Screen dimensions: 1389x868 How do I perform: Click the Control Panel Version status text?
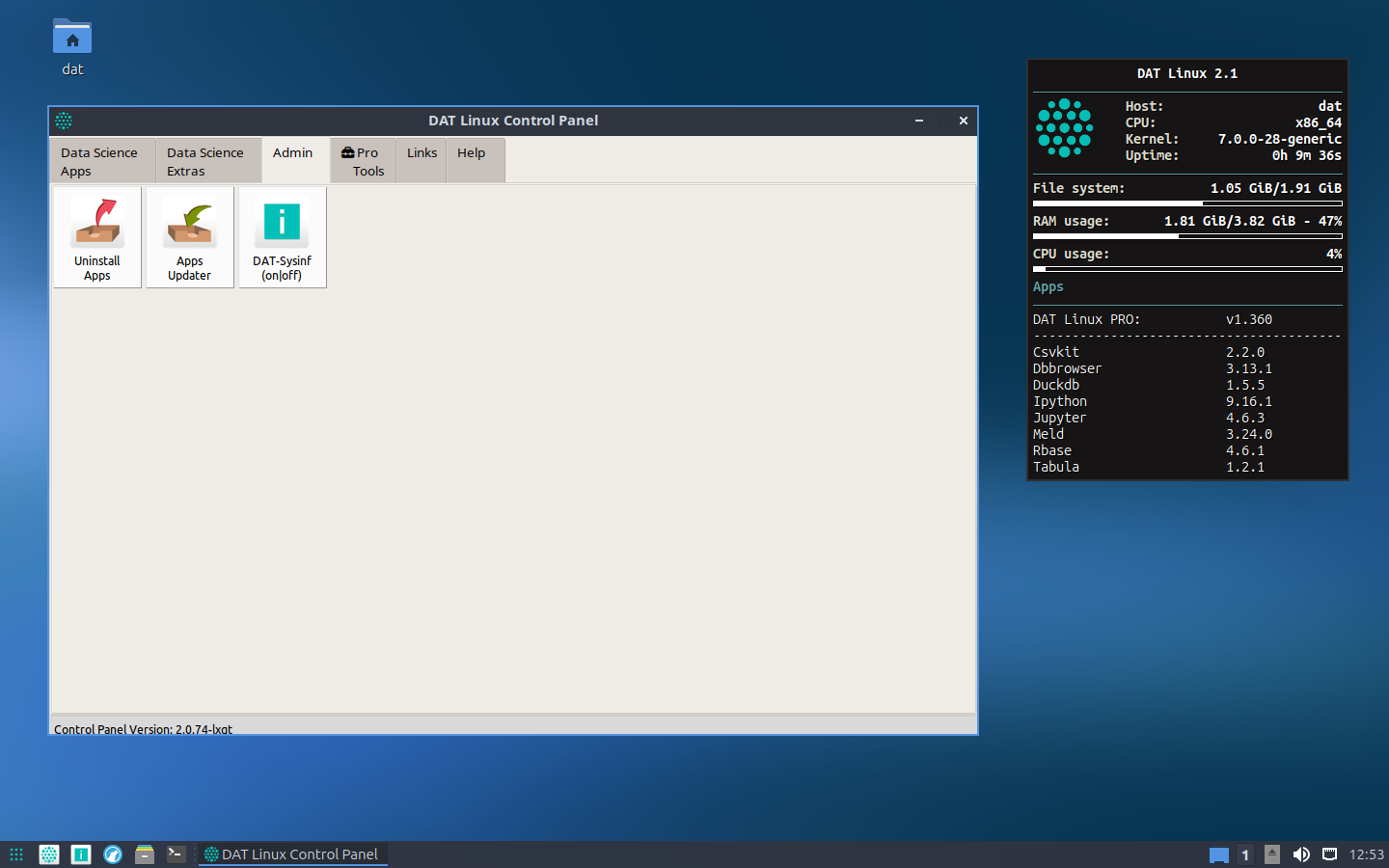click(143, 729)
